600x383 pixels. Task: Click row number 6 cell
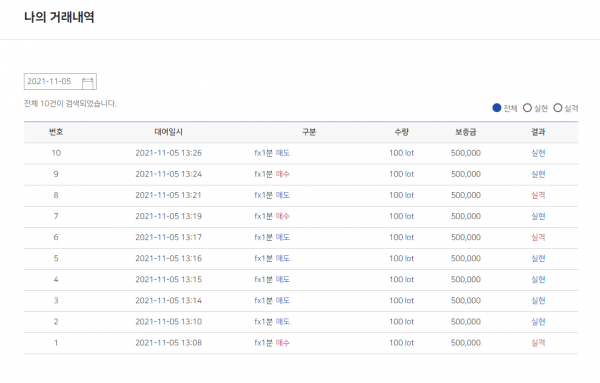point(56,237)
